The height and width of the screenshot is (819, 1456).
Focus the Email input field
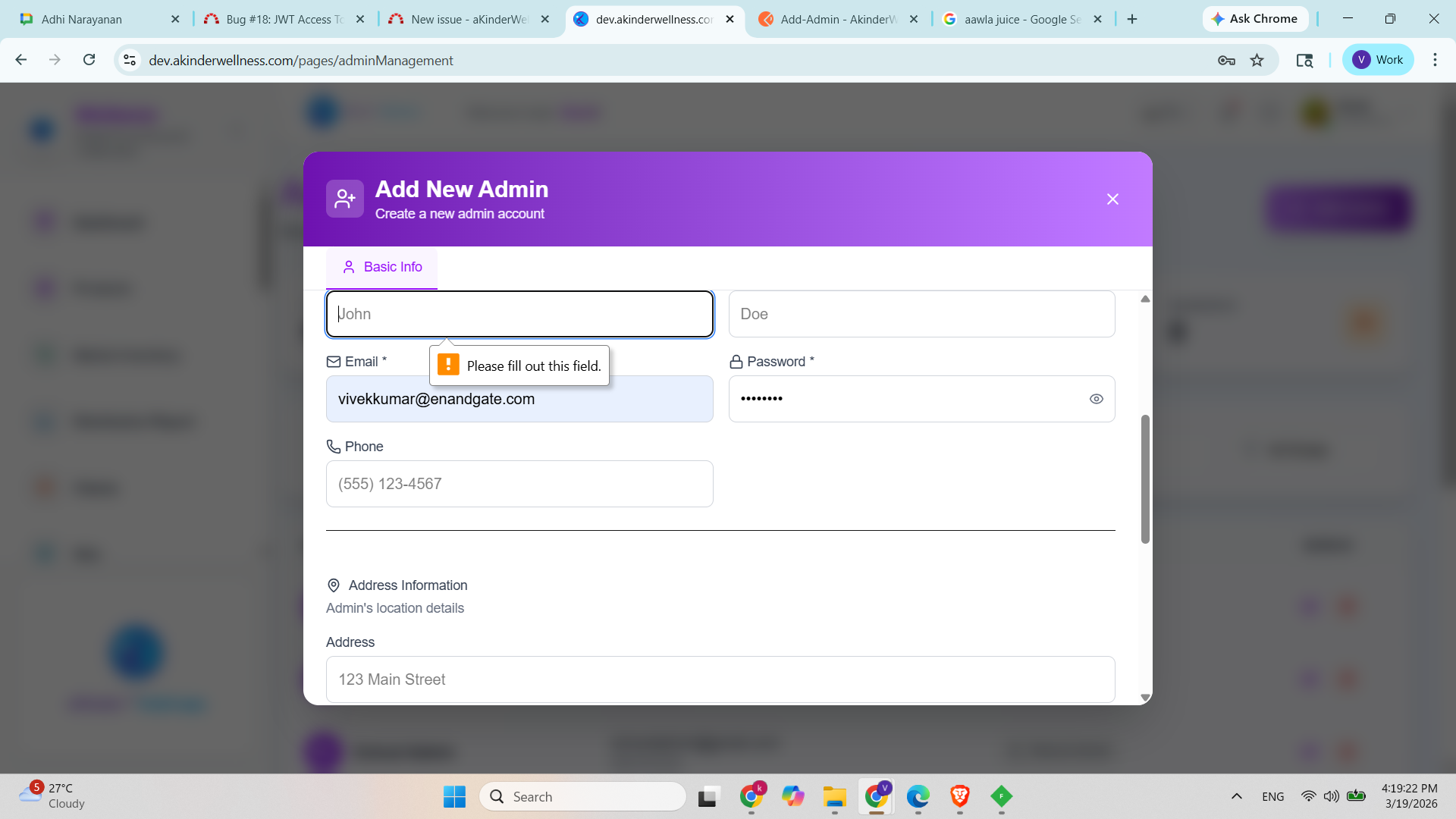pyautogui.click(x=519, y=399)
